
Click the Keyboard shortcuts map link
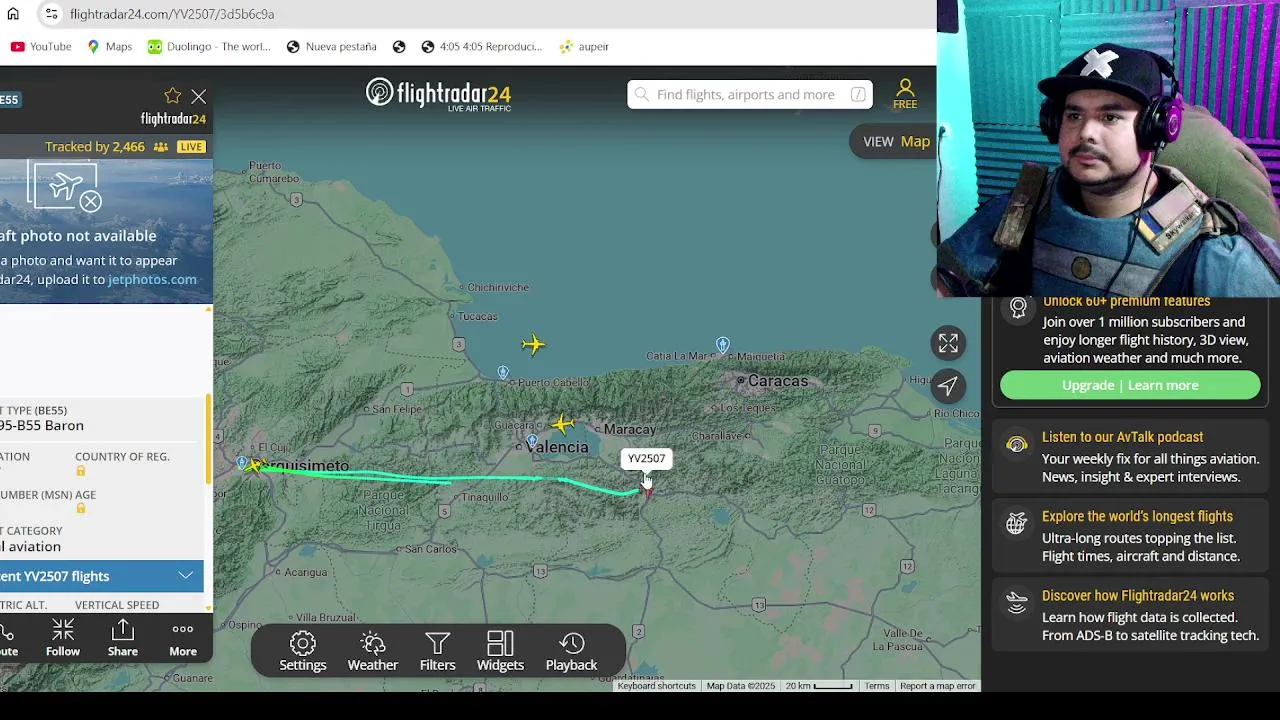[656, 686]
